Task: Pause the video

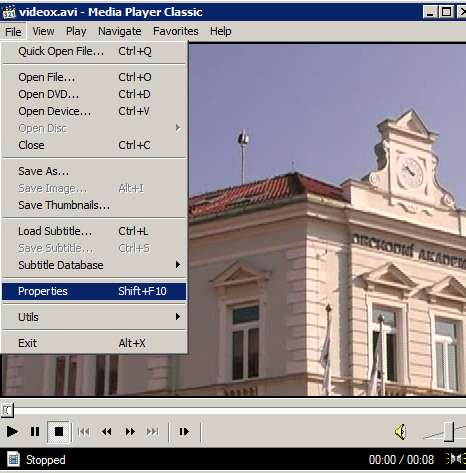Action: [x=35, y=432]
